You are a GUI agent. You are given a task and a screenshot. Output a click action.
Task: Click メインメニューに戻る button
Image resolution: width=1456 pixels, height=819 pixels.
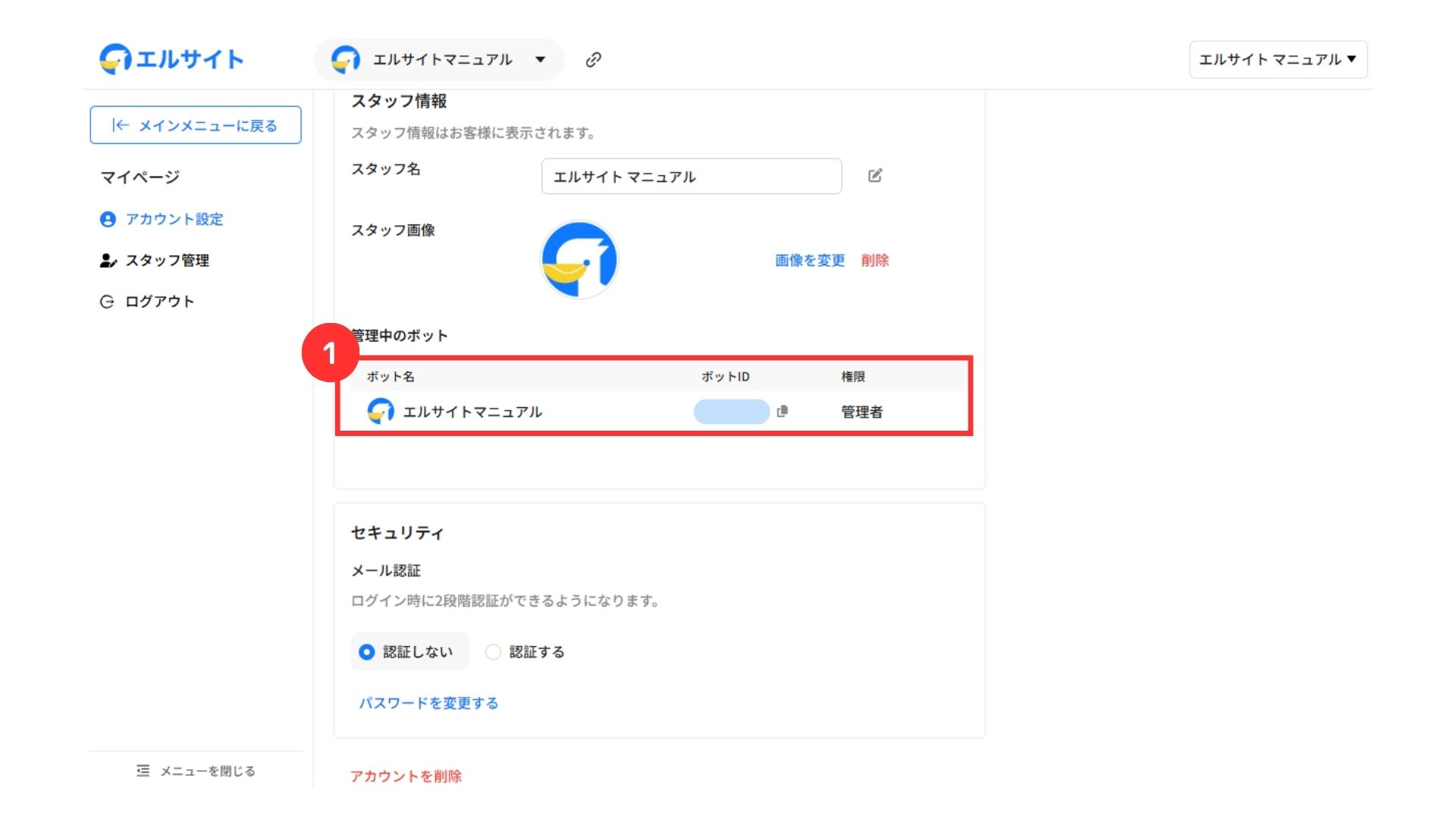196,125
